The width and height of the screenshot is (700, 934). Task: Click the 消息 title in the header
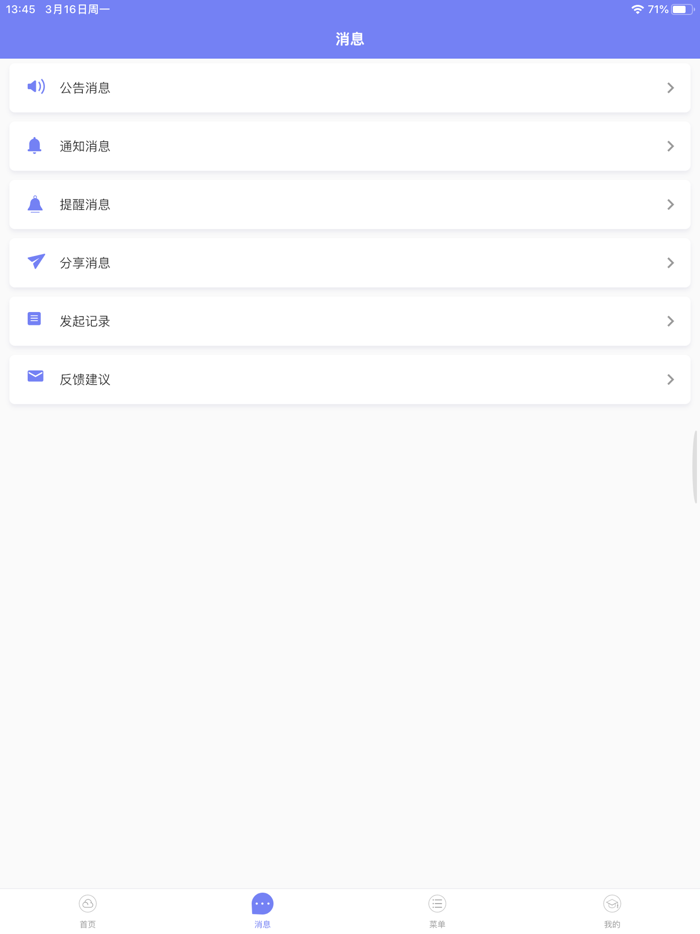(x=350, y=37)
